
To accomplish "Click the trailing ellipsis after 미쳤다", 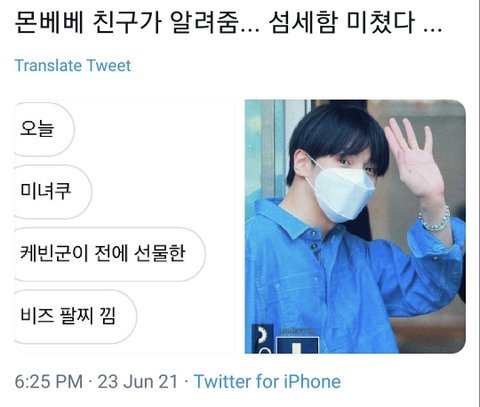I will [x=432, y=29].
